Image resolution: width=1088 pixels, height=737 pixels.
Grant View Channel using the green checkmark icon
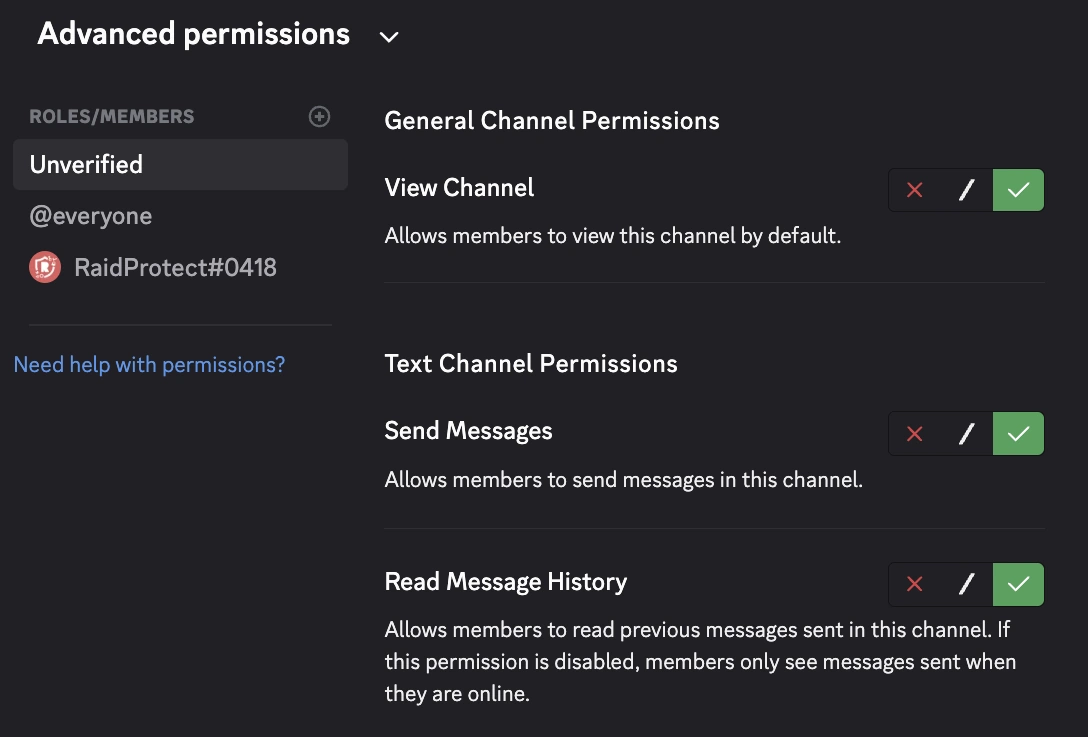pyautogui.click(x=1017, y=189)
